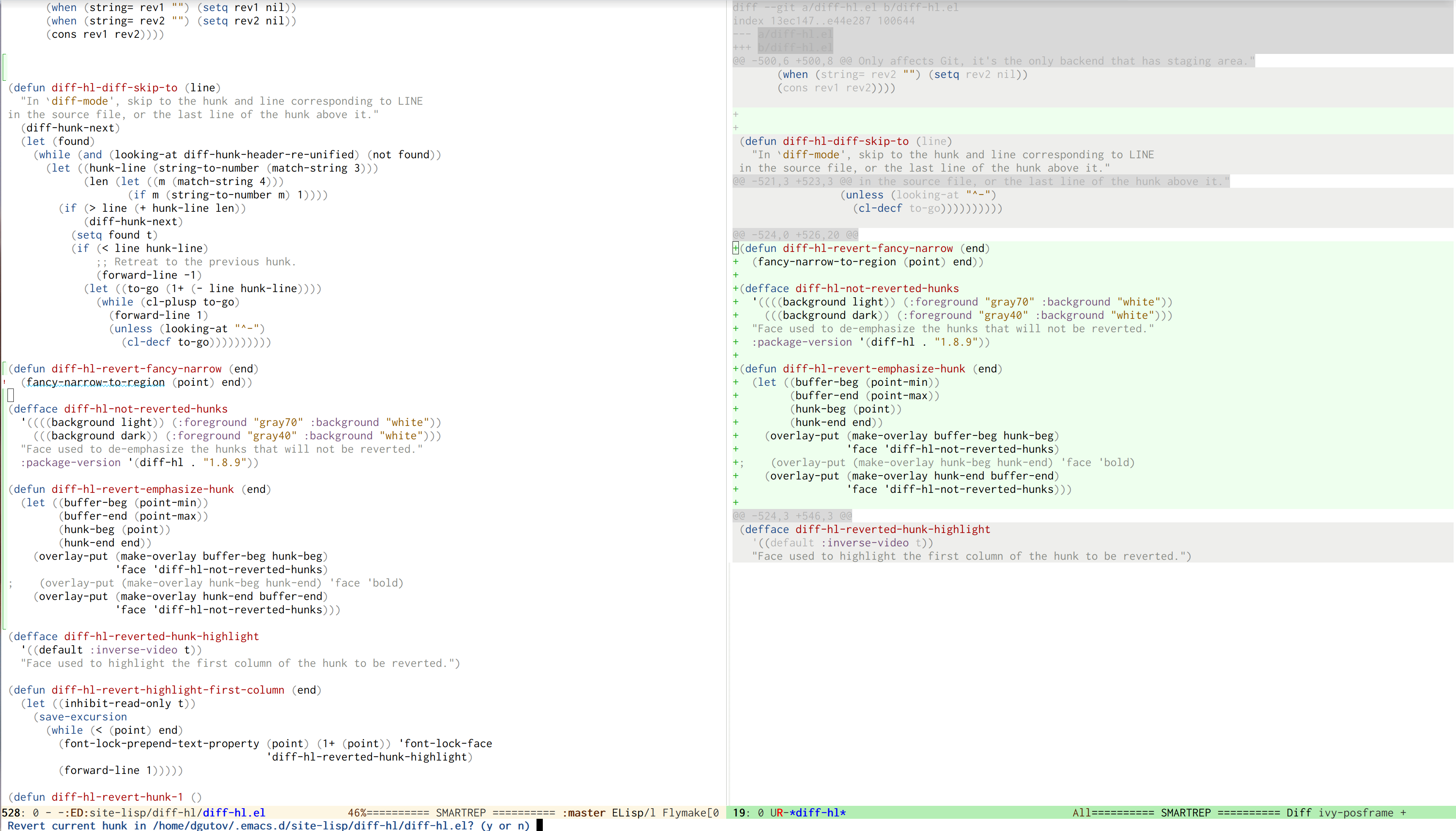
Task: Click the :master branch indicator
Action: [x=584, y=812]
